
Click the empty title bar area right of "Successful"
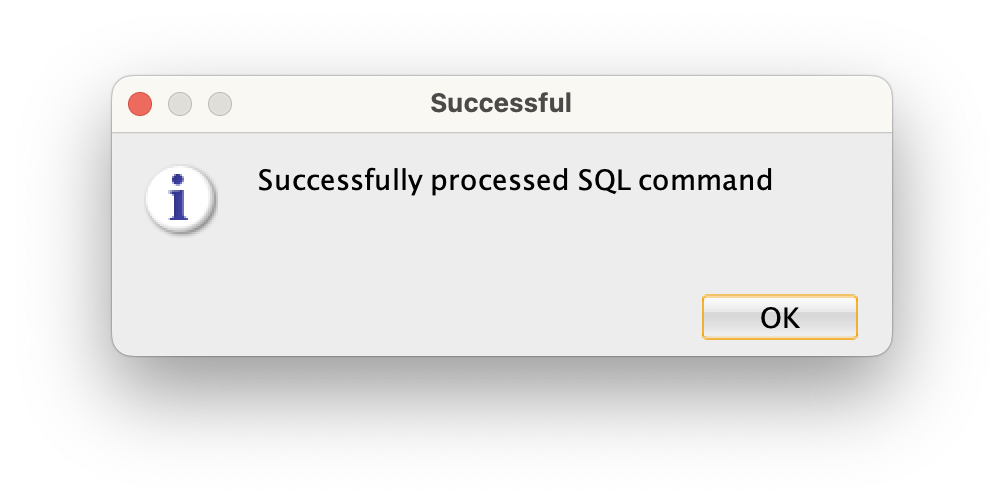click(x=730, y=103)
